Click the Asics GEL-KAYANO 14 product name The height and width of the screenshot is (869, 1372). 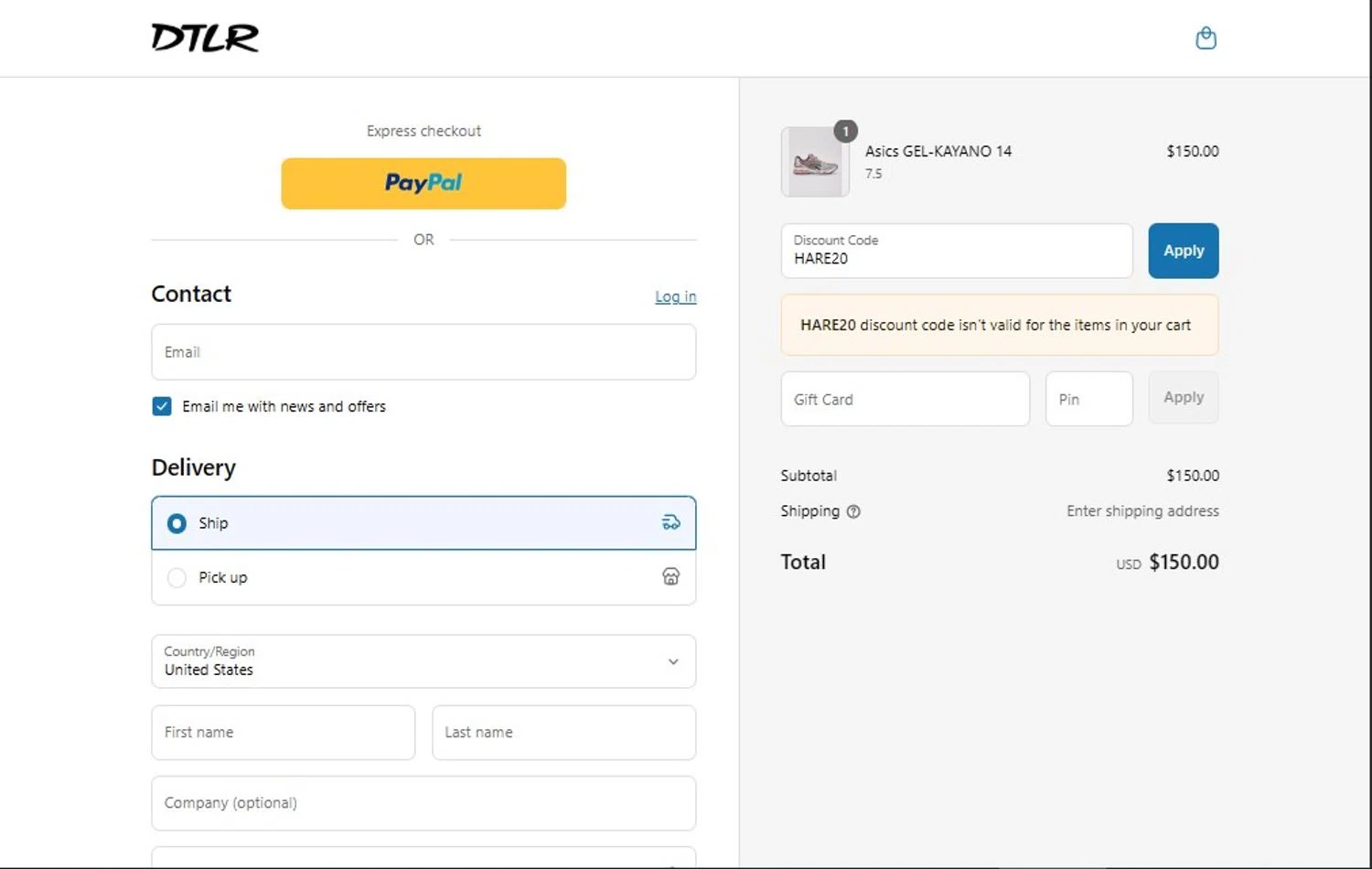pos(938,151)
